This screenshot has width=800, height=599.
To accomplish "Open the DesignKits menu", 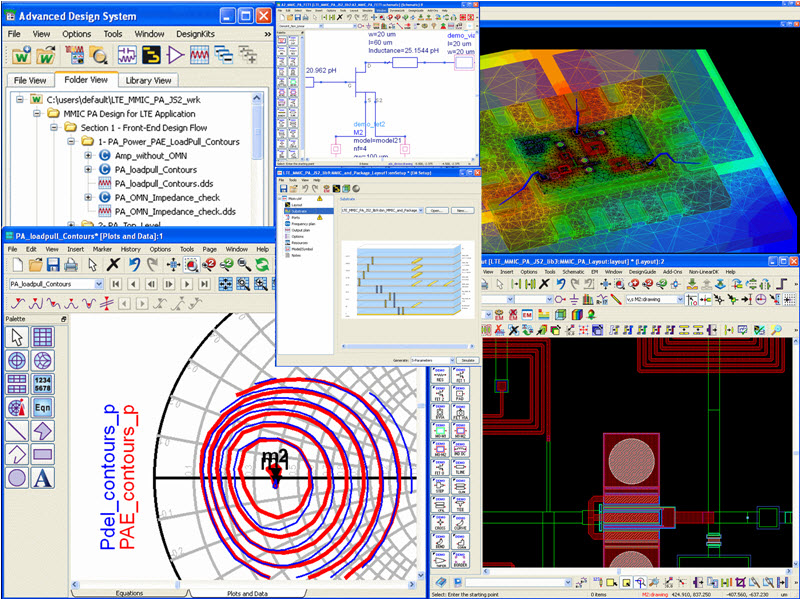I will pyautogui.click(x=195, y=34).
